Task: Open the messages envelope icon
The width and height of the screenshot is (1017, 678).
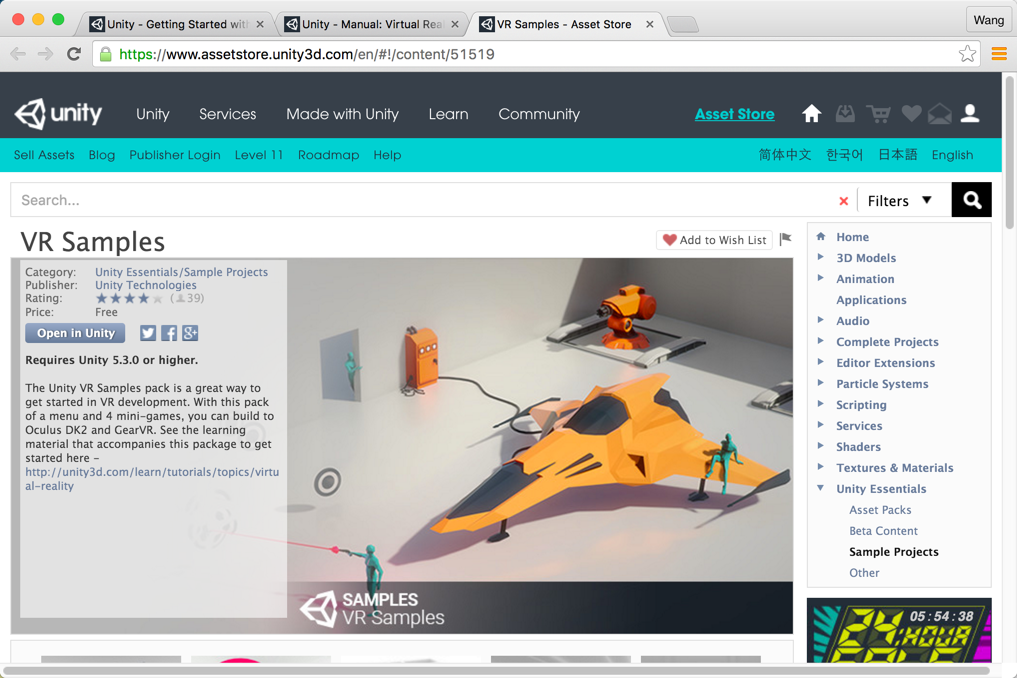Action: [x=939, y=114]
